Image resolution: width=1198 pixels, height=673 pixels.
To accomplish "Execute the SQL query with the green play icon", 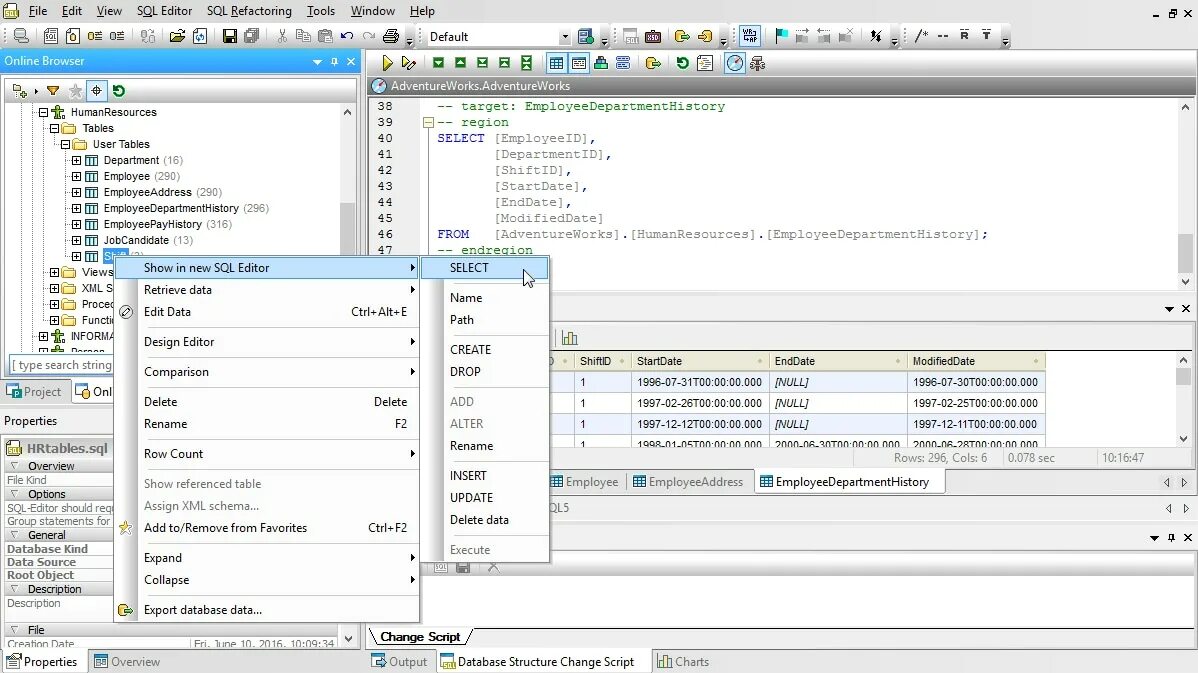I will [387, 62].
